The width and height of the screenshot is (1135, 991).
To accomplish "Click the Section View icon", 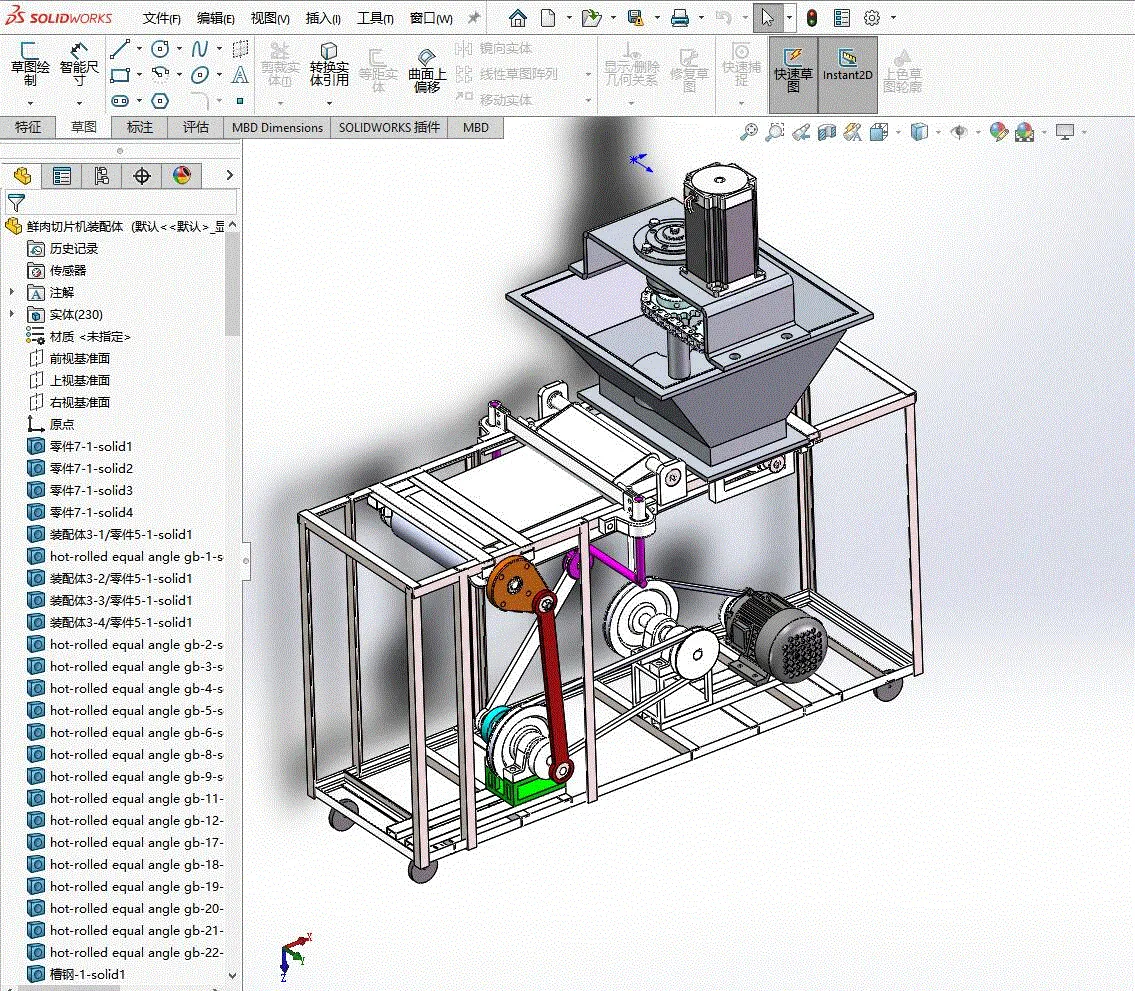I will (x=827, y=132).
